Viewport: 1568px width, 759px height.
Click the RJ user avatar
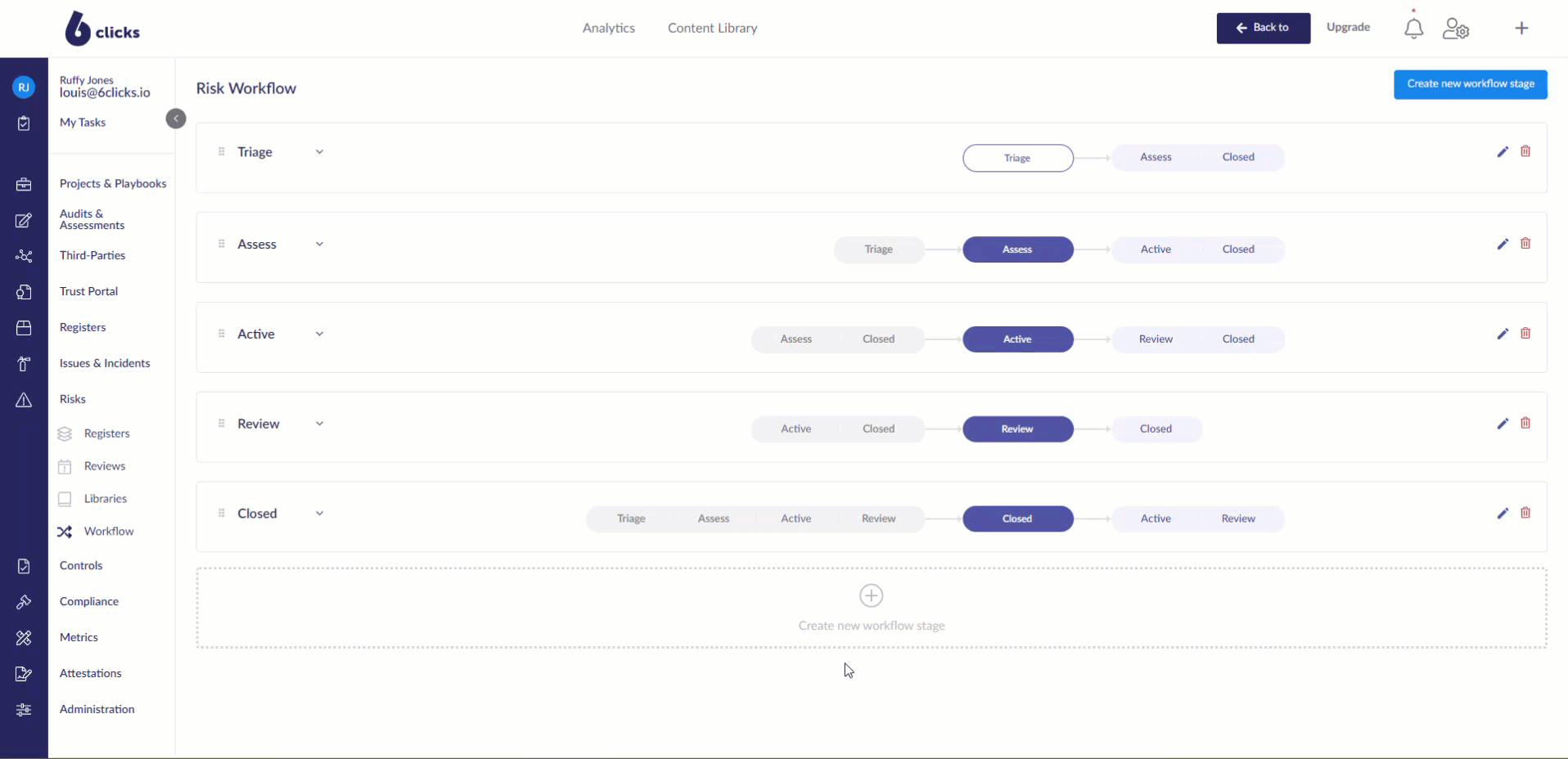pyautogui.click(x=24, y=87)
